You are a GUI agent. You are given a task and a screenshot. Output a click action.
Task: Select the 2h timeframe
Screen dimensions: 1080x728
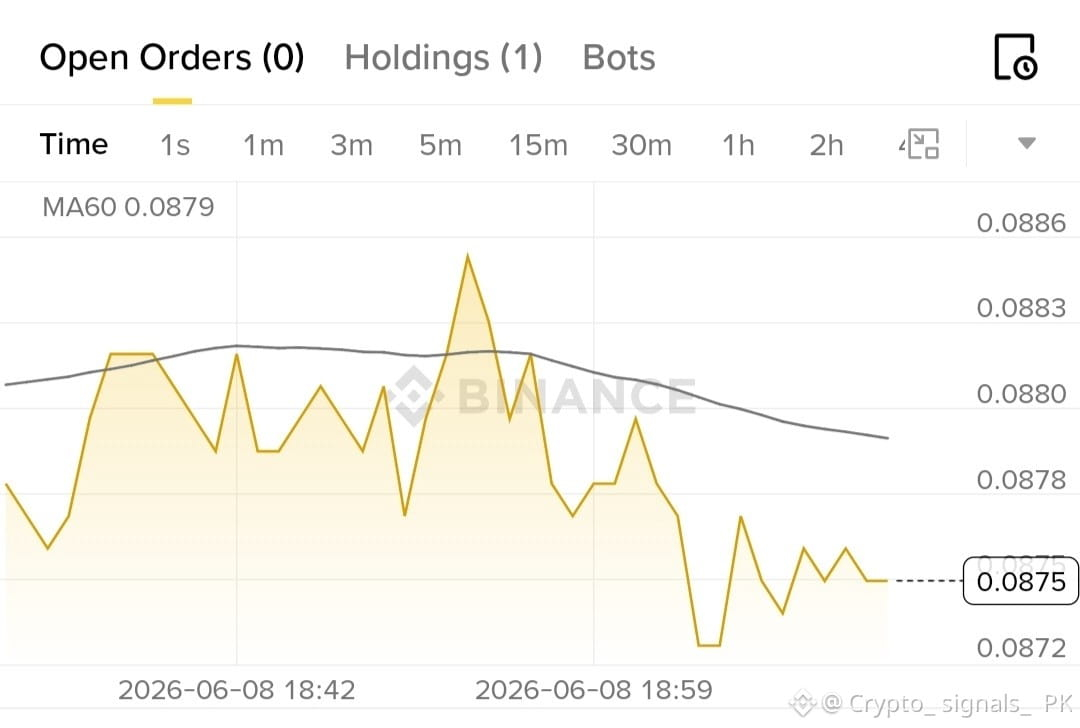[x=826, y=145]
